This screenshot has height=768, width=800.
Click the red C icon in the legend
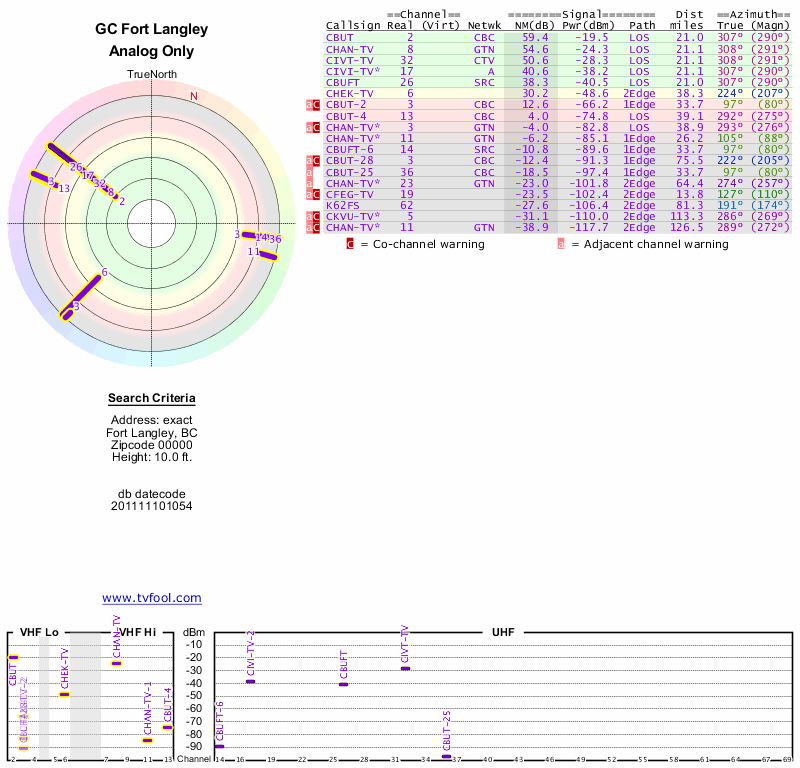point(350,244)
